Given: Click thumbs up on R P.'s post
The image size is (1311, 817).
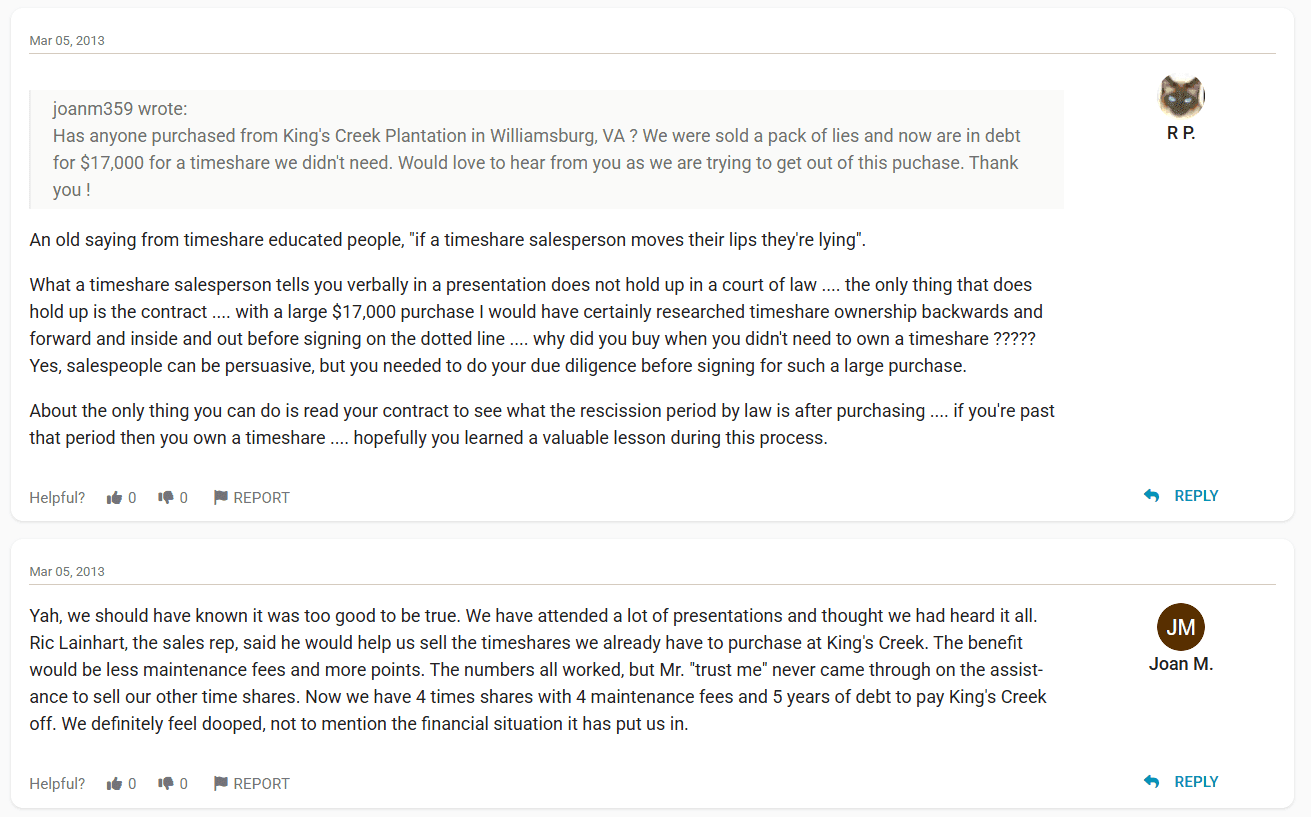Looking at the screenshot, I should pos(114,497).
